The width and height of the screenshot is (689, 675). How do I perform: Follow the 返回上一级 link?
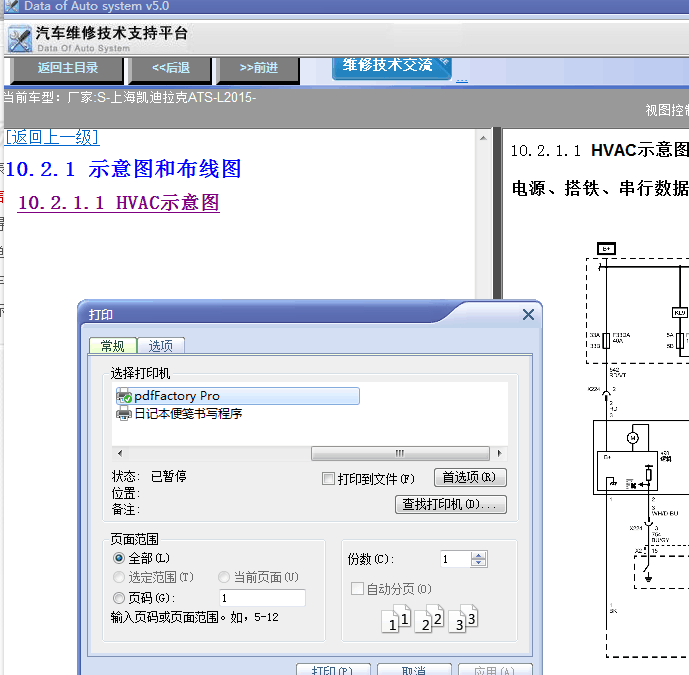click(x=52, y=137)
